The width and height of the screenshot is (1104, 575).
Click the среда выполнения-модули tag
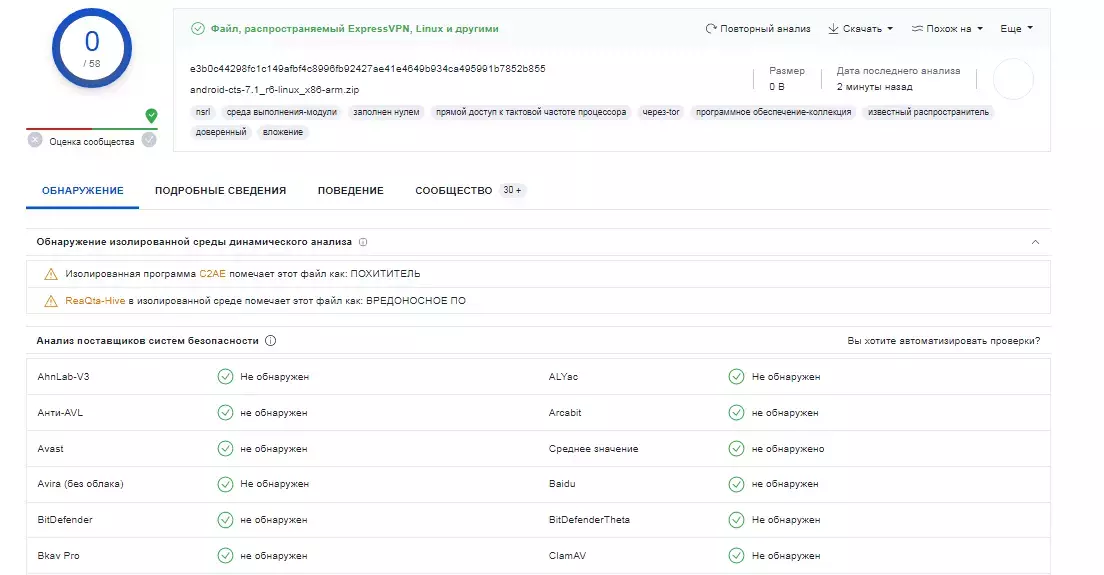click(282, 112)
